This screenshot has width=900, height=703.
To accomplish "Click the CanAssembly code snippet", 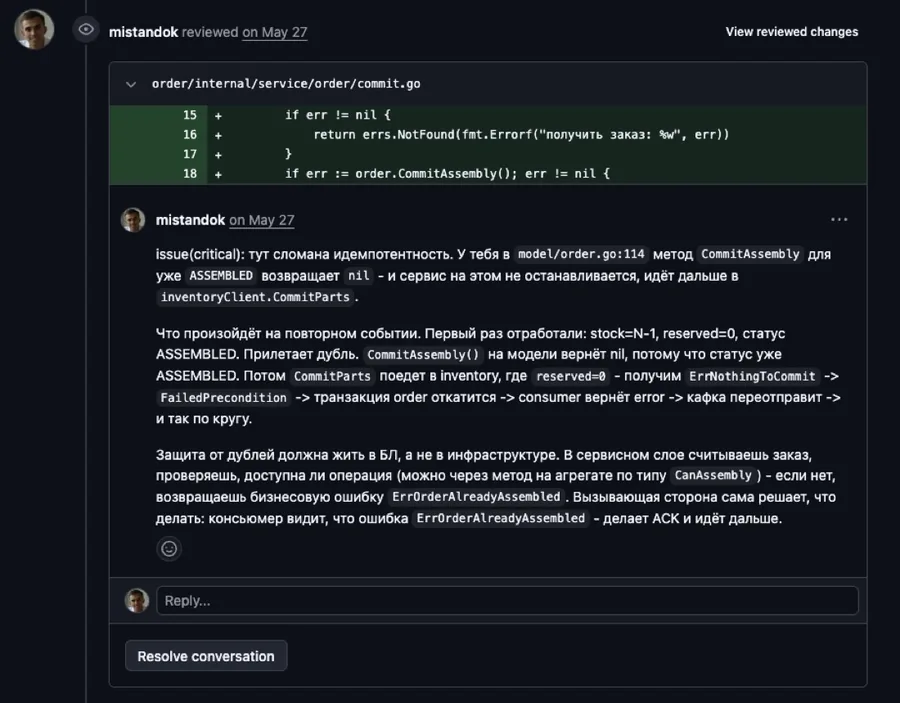I will [713, 475].
